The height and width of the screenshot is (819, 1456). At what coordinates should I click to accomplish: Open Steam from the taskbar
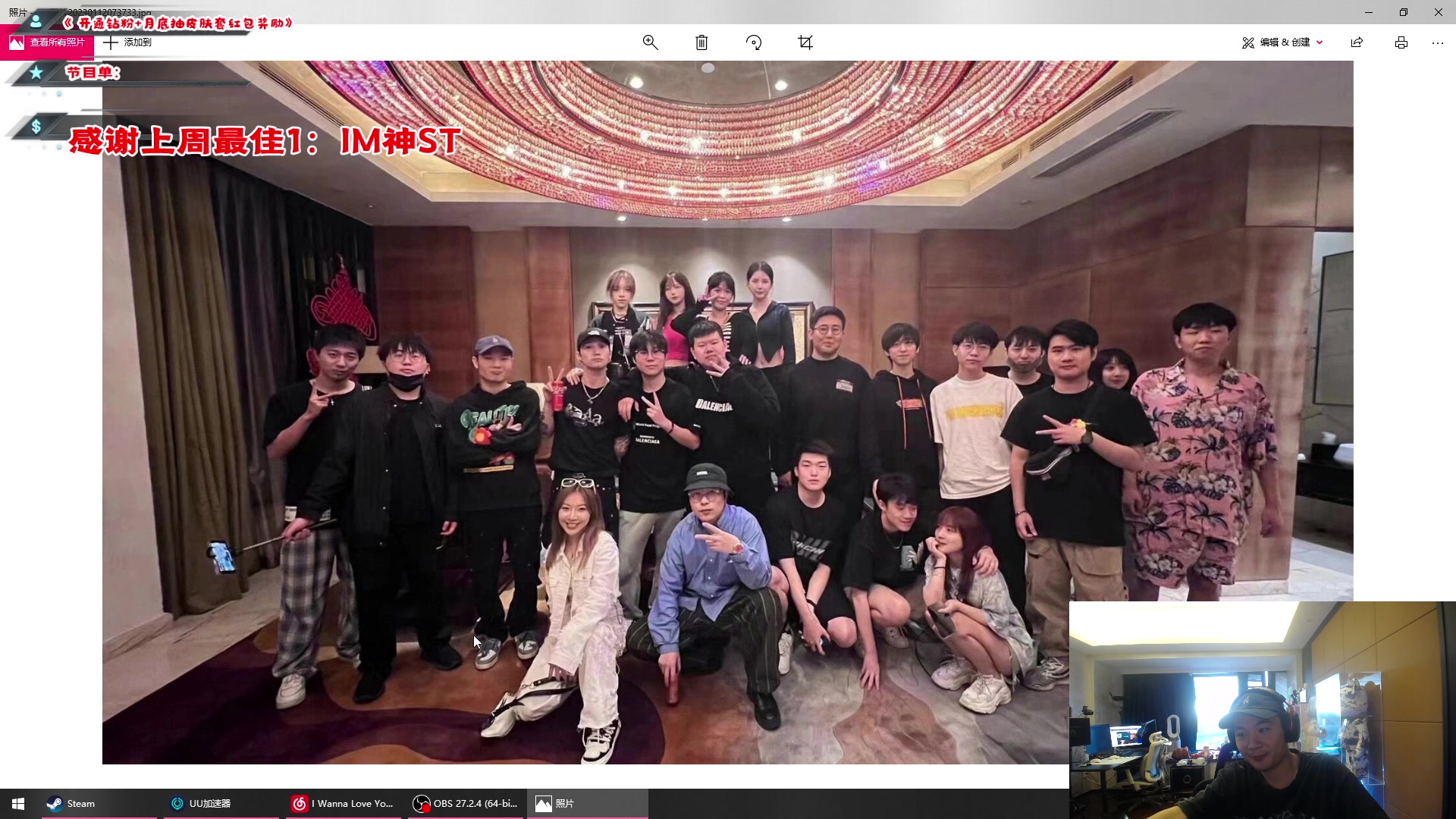[x=80, y=803]
